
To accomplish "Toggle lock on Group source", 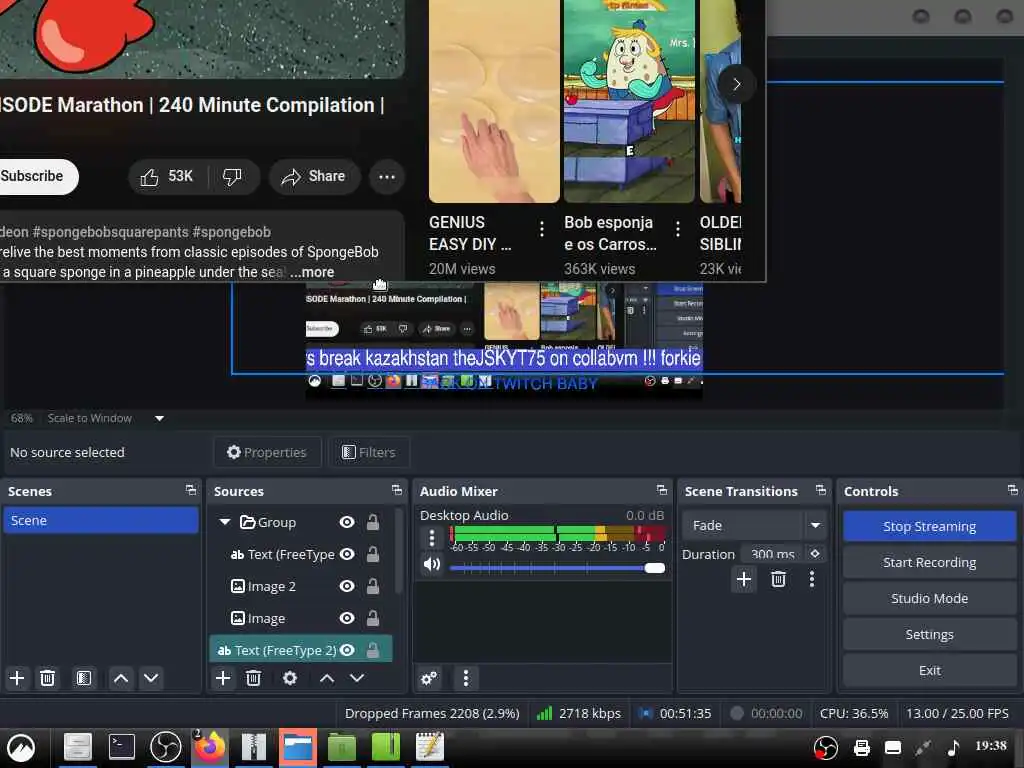I will point(372,522).
